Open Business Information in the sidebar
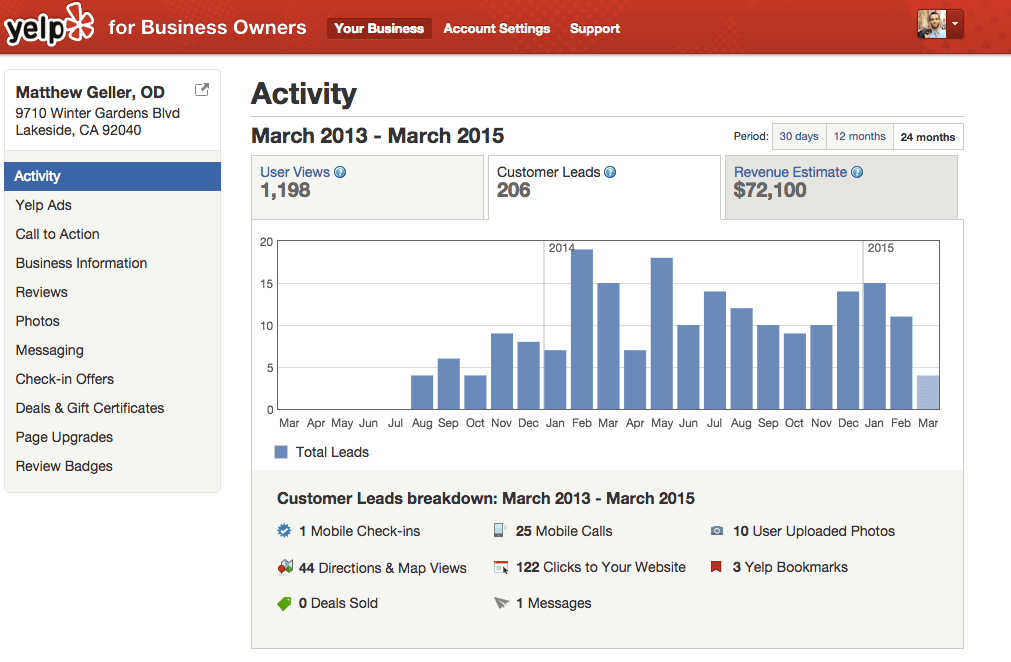The image size is (1011, 662). coord(112,263)
